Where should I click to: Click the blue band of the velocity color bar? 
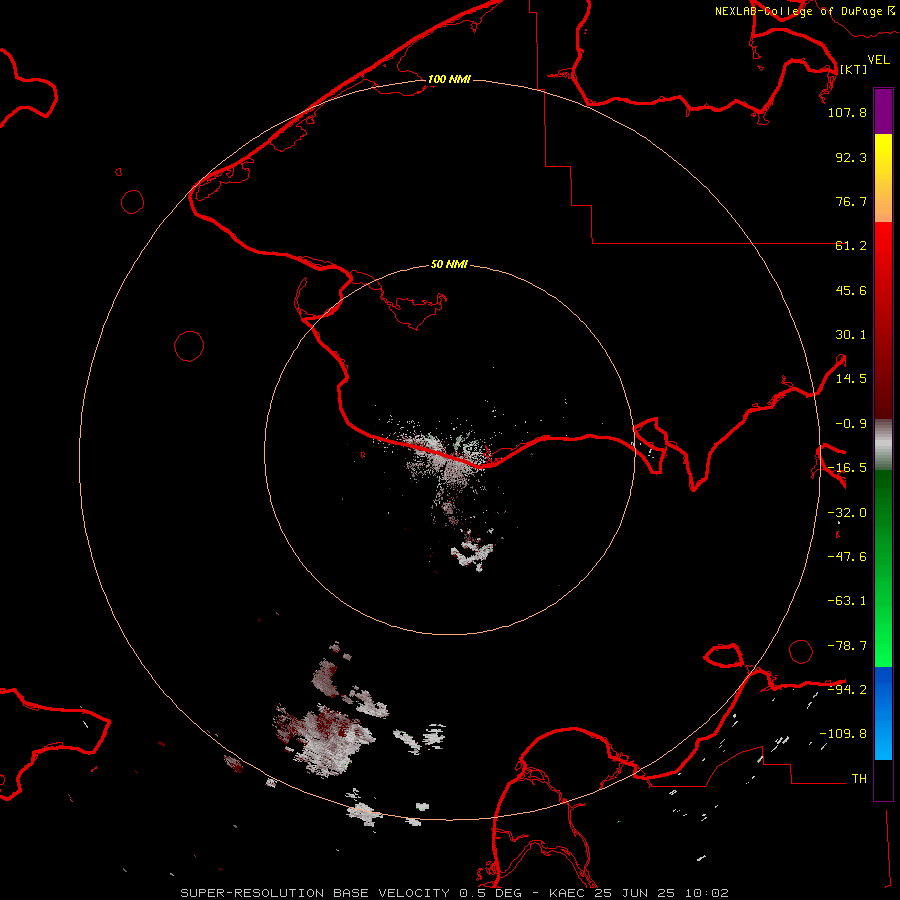coord(883,713)
